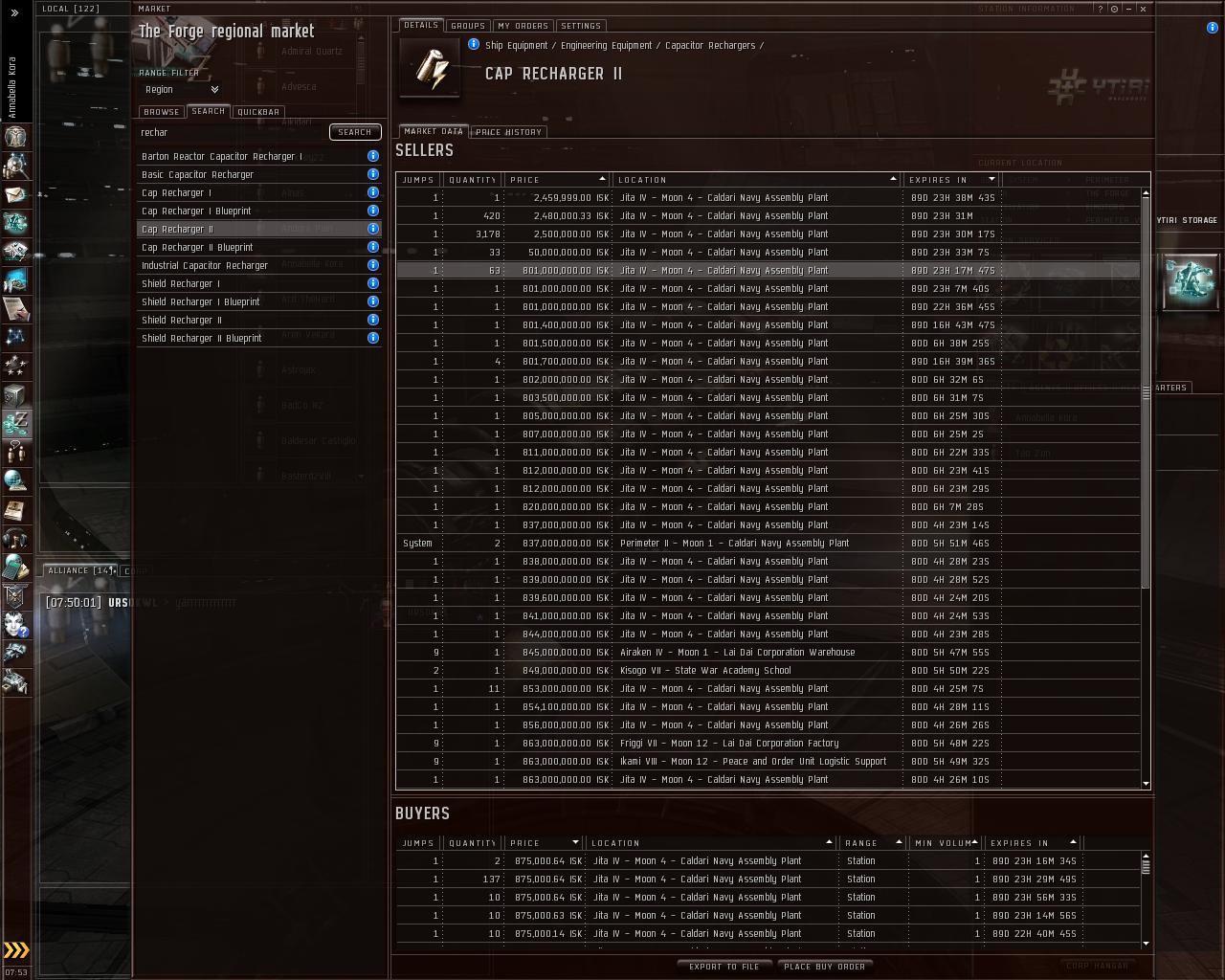Image resolution: width=1225 pixels, height=980 pixels.
Task: Select the Perimeter II Moon 1 sell order
Action: (768, 543)
